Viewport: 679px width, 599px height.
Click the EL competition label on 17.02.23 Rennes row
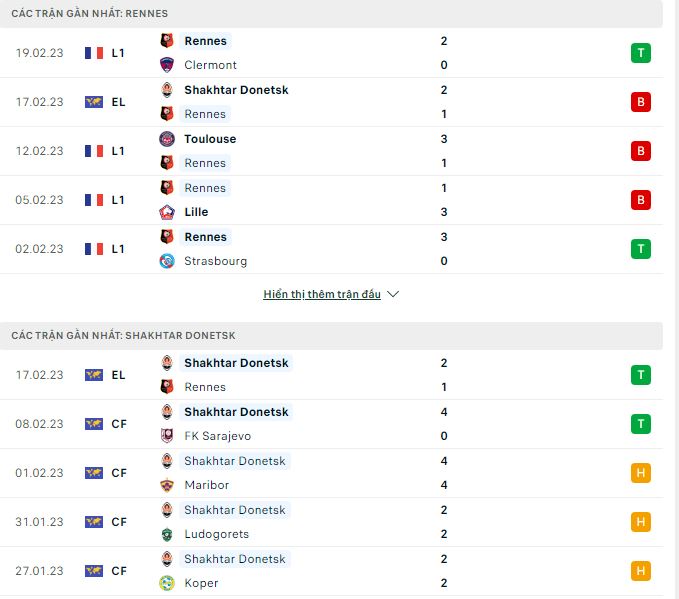click(118, 102)
